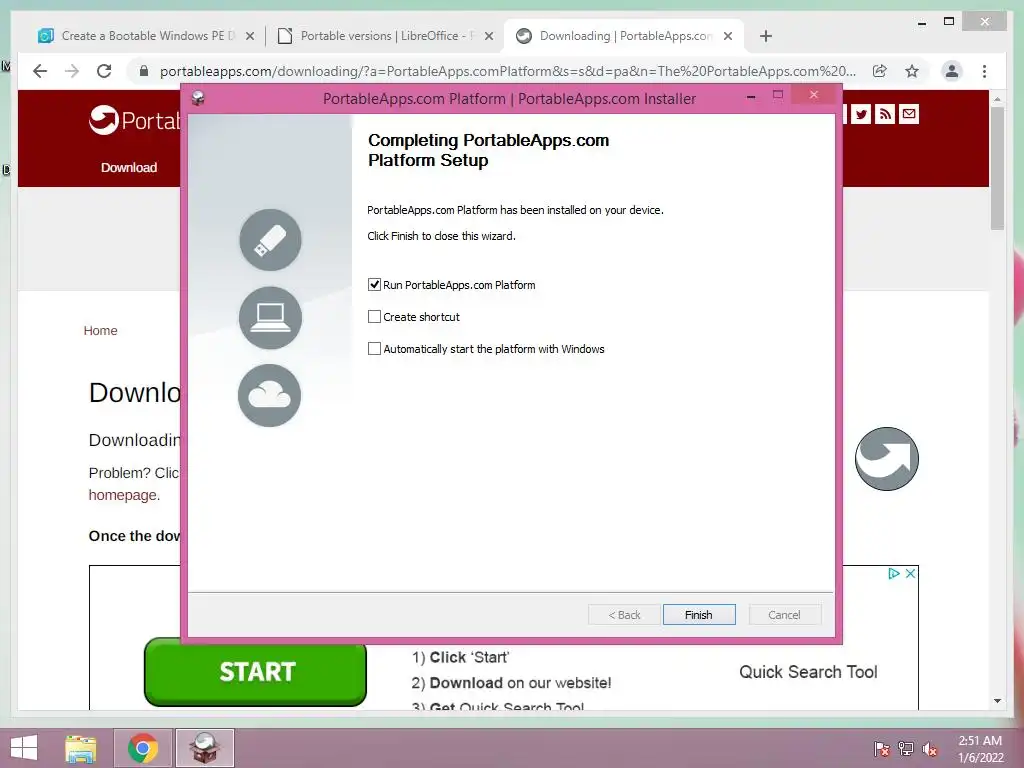
Task: Open the PortableApps RSS feed icon
Action: (885, 114)
